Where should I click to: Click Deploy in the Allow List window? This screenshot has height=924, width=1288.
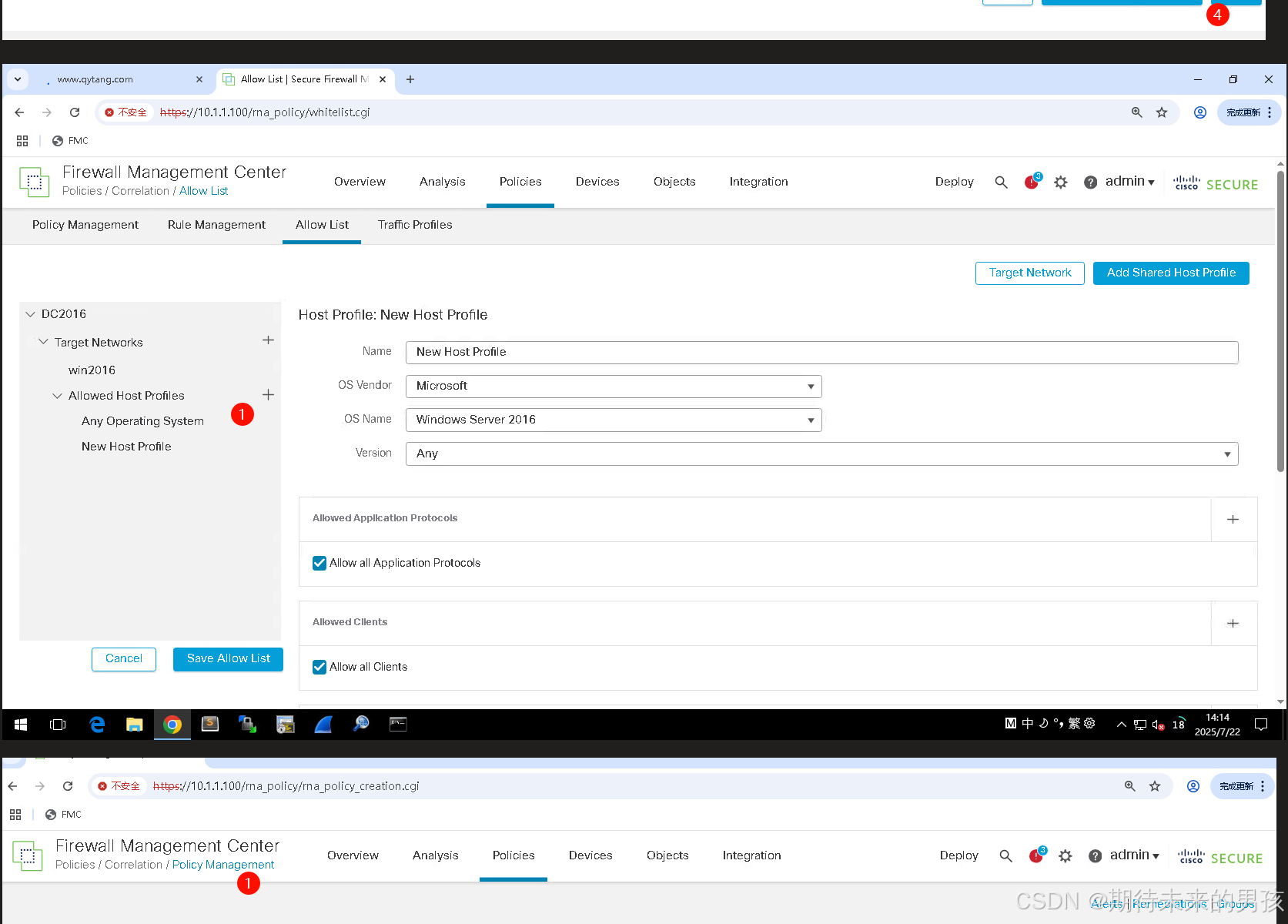pyautogui.click(x=955, y=182)
